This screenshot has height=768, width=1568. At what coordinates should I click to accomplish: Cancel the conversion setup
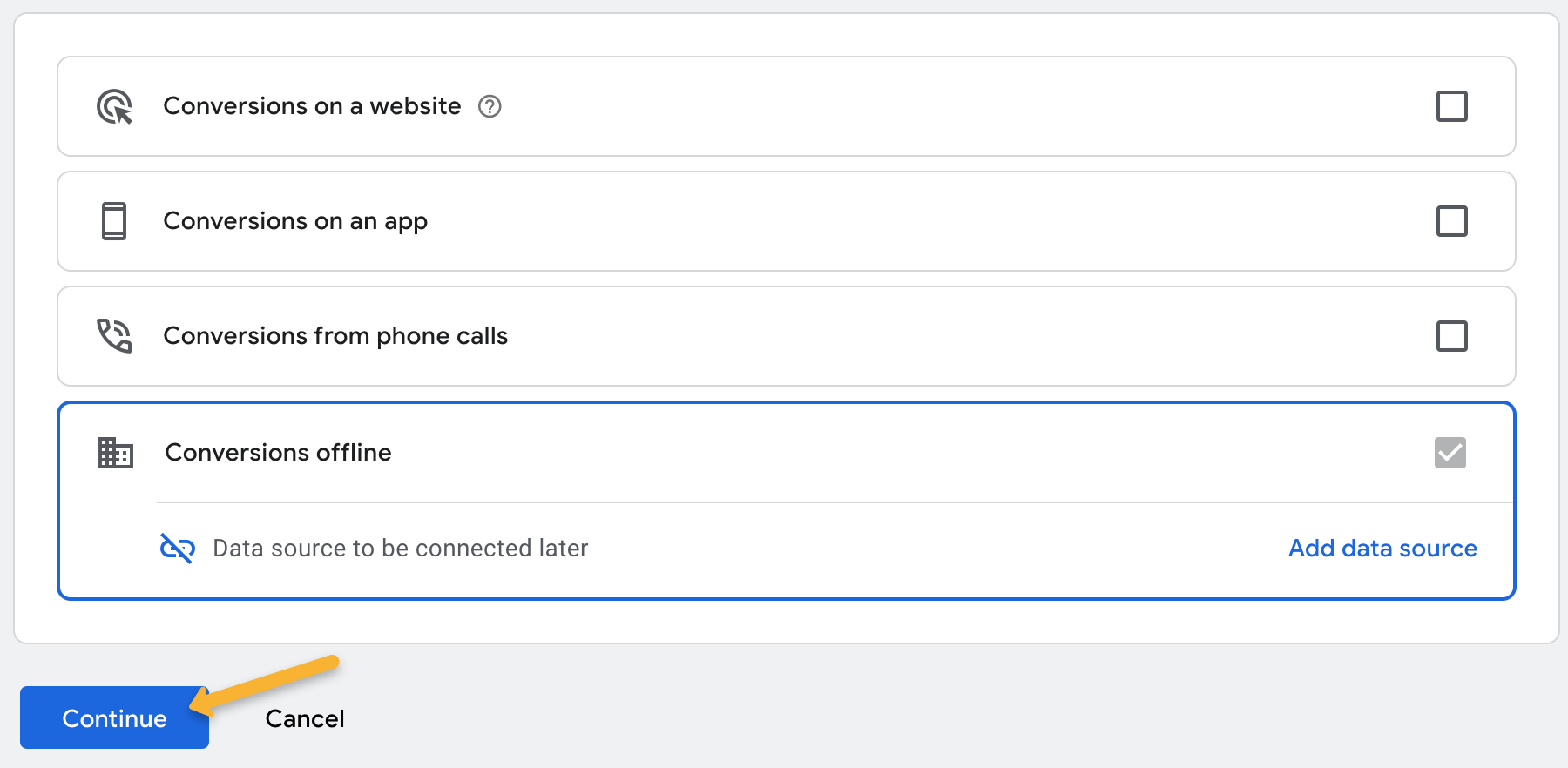305,718
